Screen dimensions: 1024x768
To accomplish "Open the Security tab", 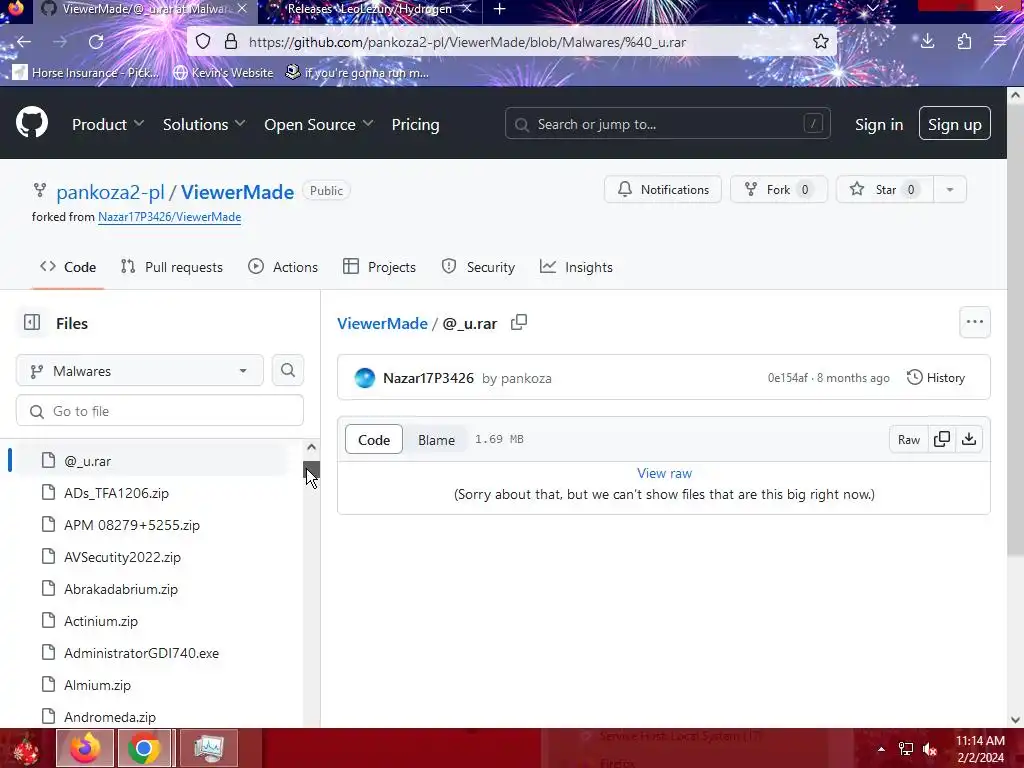I will point(478,267).
